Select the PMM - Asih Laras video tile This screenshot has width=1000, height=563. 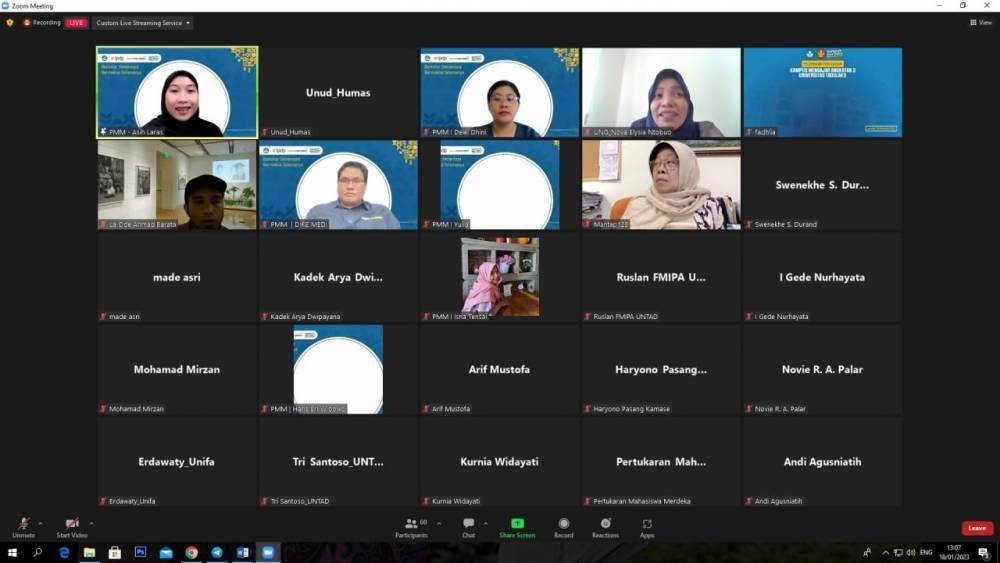pos(177,92)
